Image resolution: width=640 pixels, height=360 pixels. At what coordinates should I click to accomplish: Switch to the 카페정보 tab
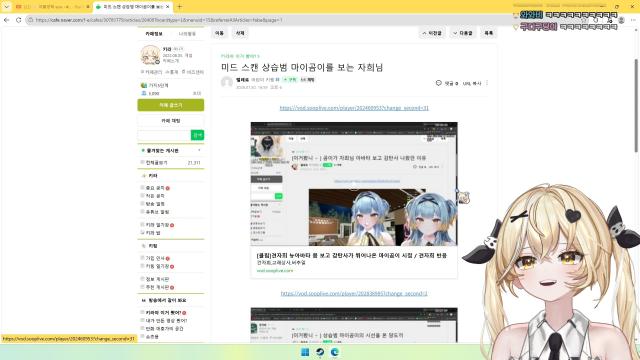[154, 33]
